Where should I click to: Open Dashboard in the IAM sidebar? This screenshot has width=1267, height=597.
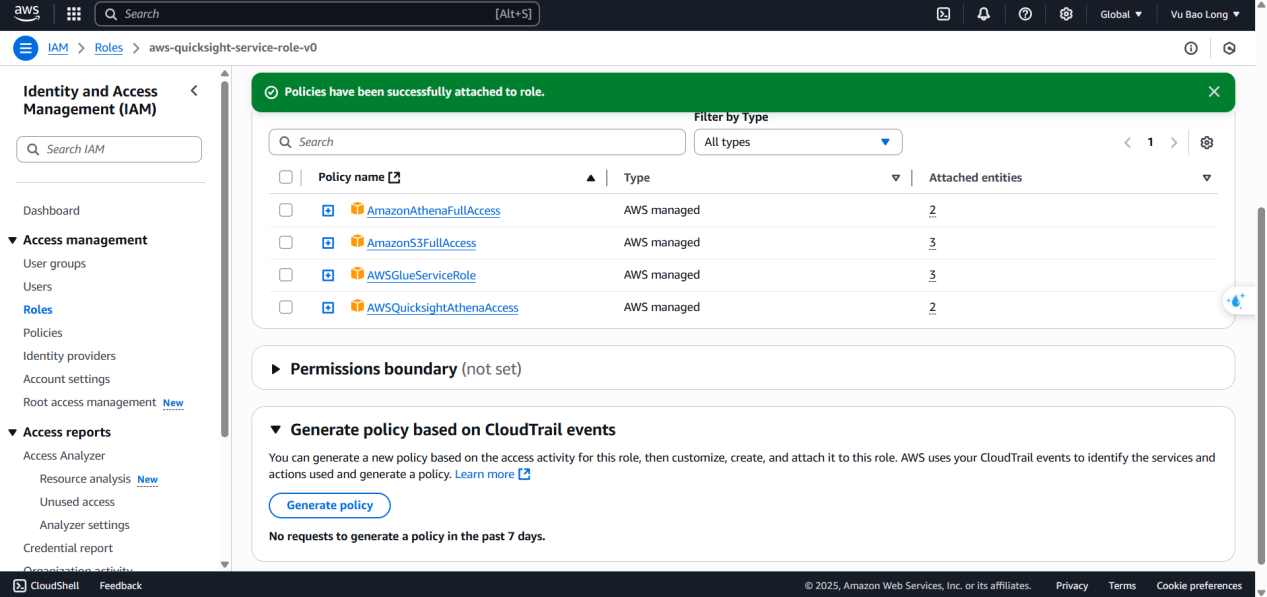point(51,210)
